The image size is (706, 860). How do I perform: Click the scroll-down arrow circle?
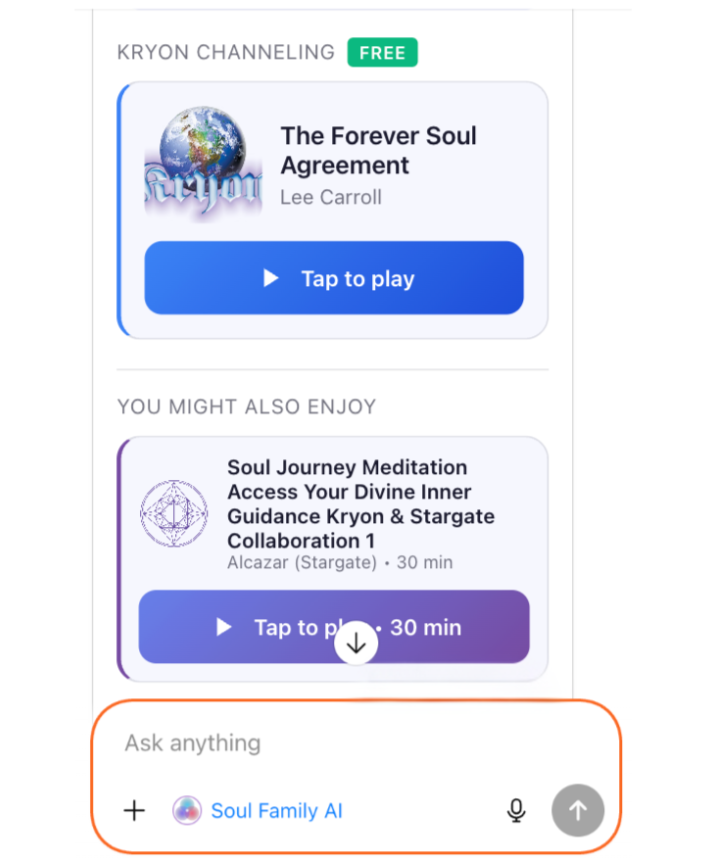click(x=356, y=643)
